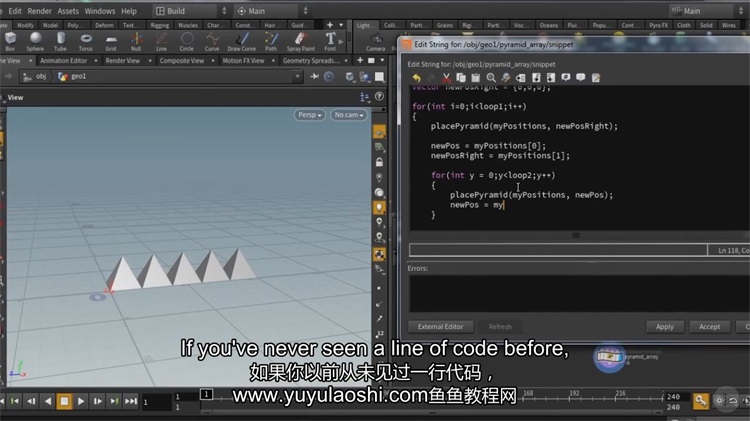The width and height of the screenshot is (750, 421).
Task: Click the paste clipboard icon in string editor
Action: 476,78
